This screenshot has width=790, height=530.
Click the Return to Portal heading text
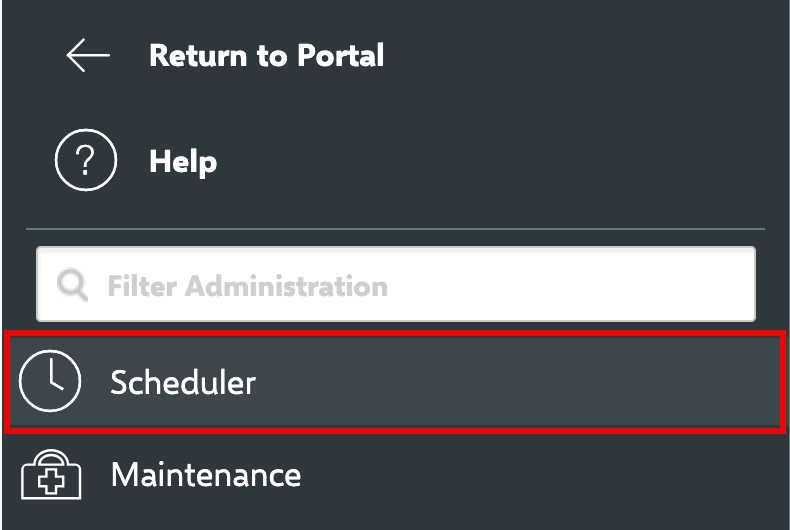point(265,56)
